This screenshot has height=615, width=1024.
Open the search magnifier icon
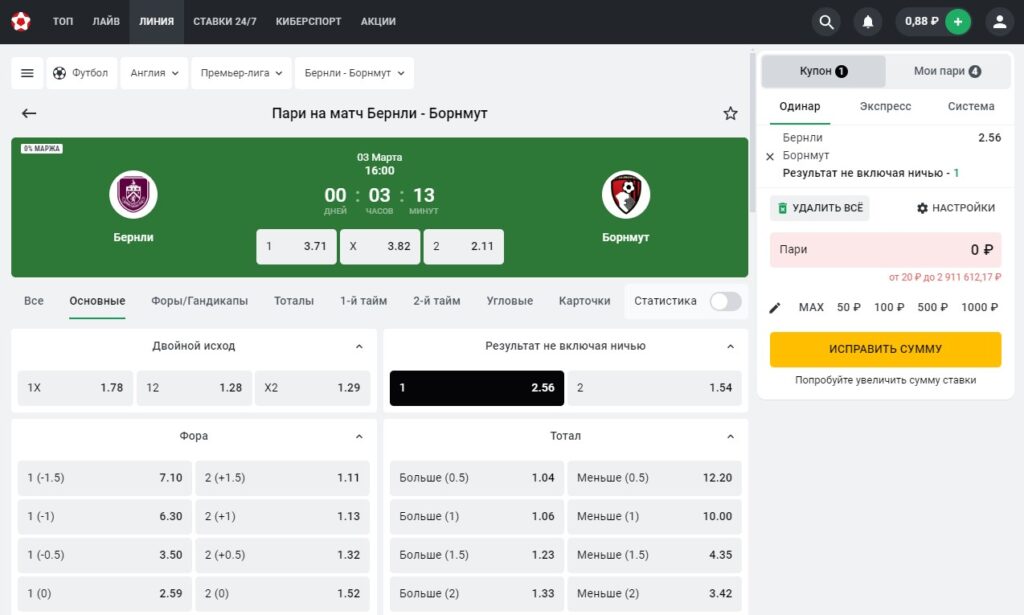pyautogui.click(x=826, y=22)
